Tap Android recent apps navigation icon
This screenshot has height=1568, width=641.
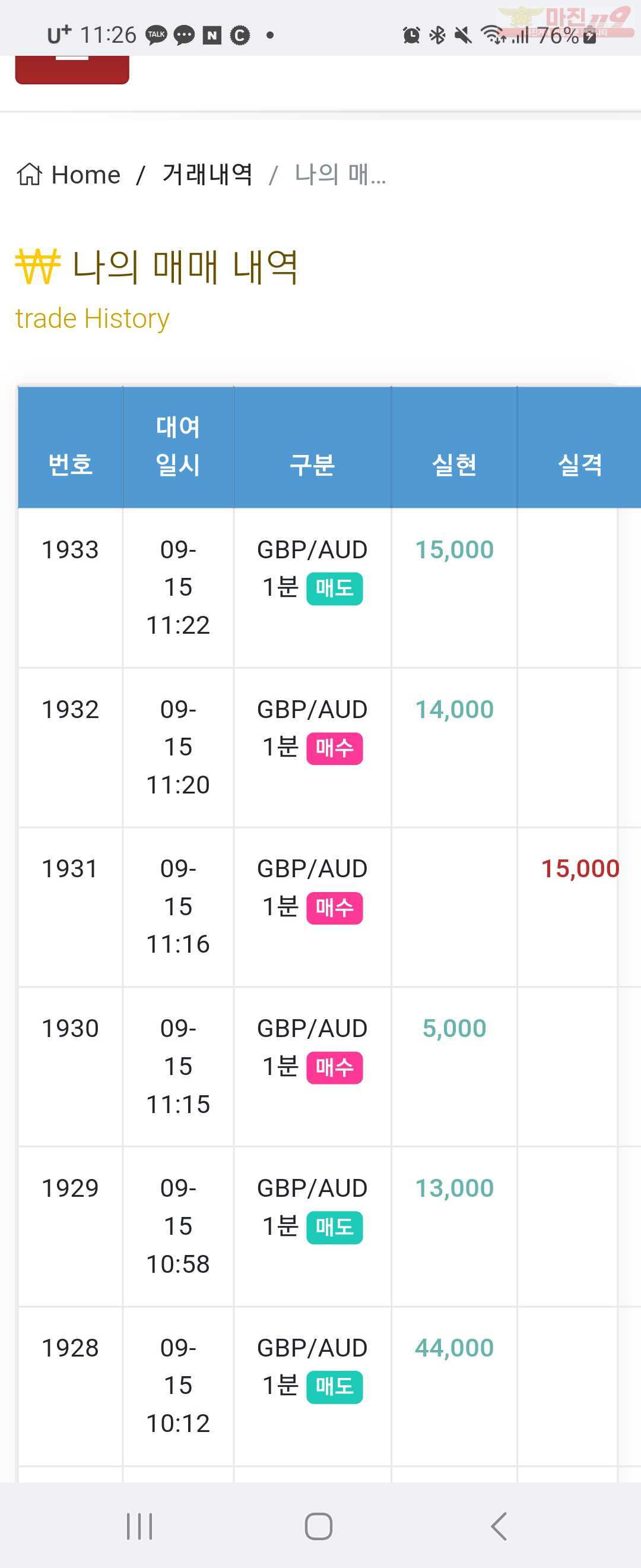pos(139,1526)
